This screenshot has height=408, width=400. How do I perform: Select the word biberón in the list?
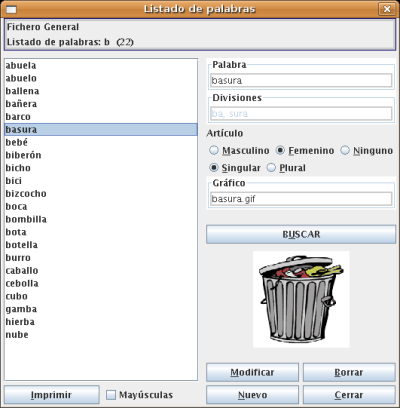pyautogui.click(x=101, y=155)
